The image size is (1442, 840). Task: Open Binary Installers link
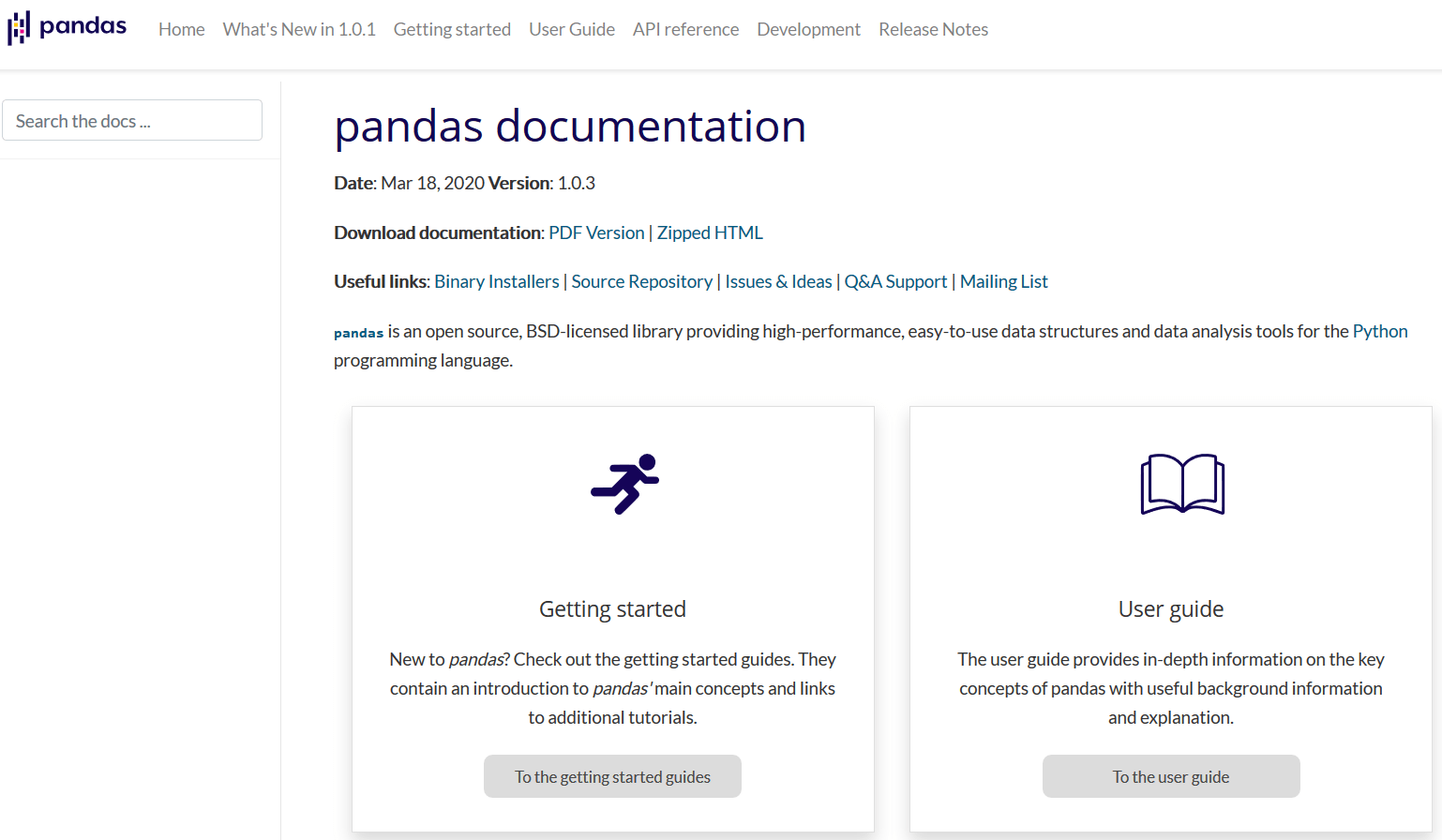point(497,281)
